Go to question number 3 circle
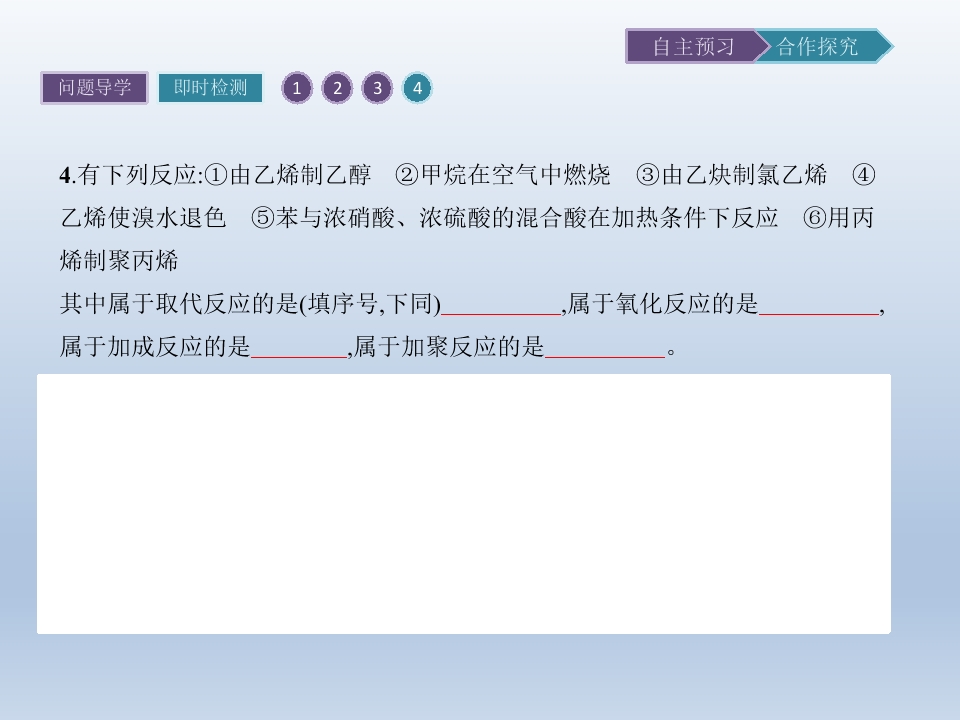 377,88
